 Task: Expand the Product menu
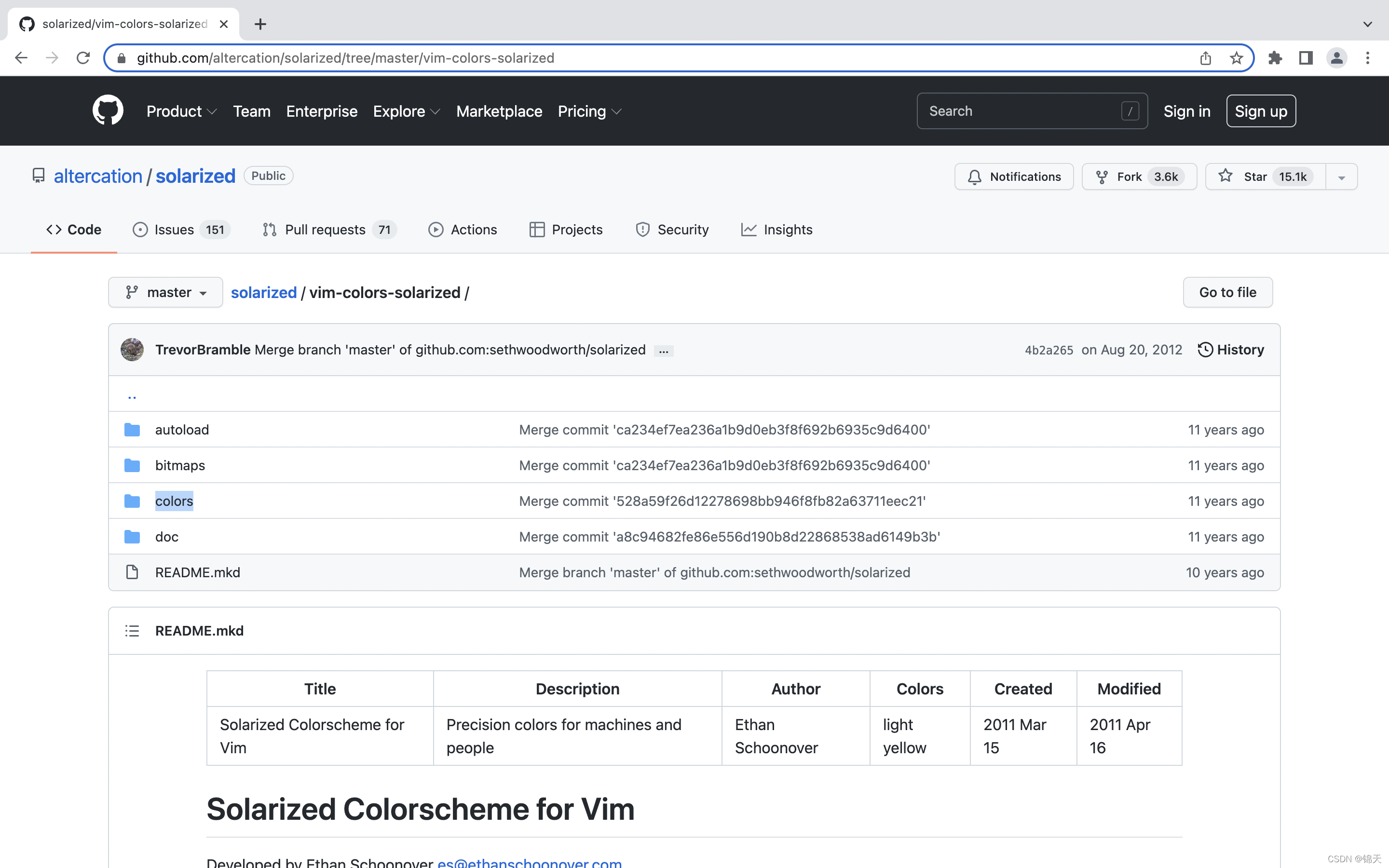coord(181,111)
